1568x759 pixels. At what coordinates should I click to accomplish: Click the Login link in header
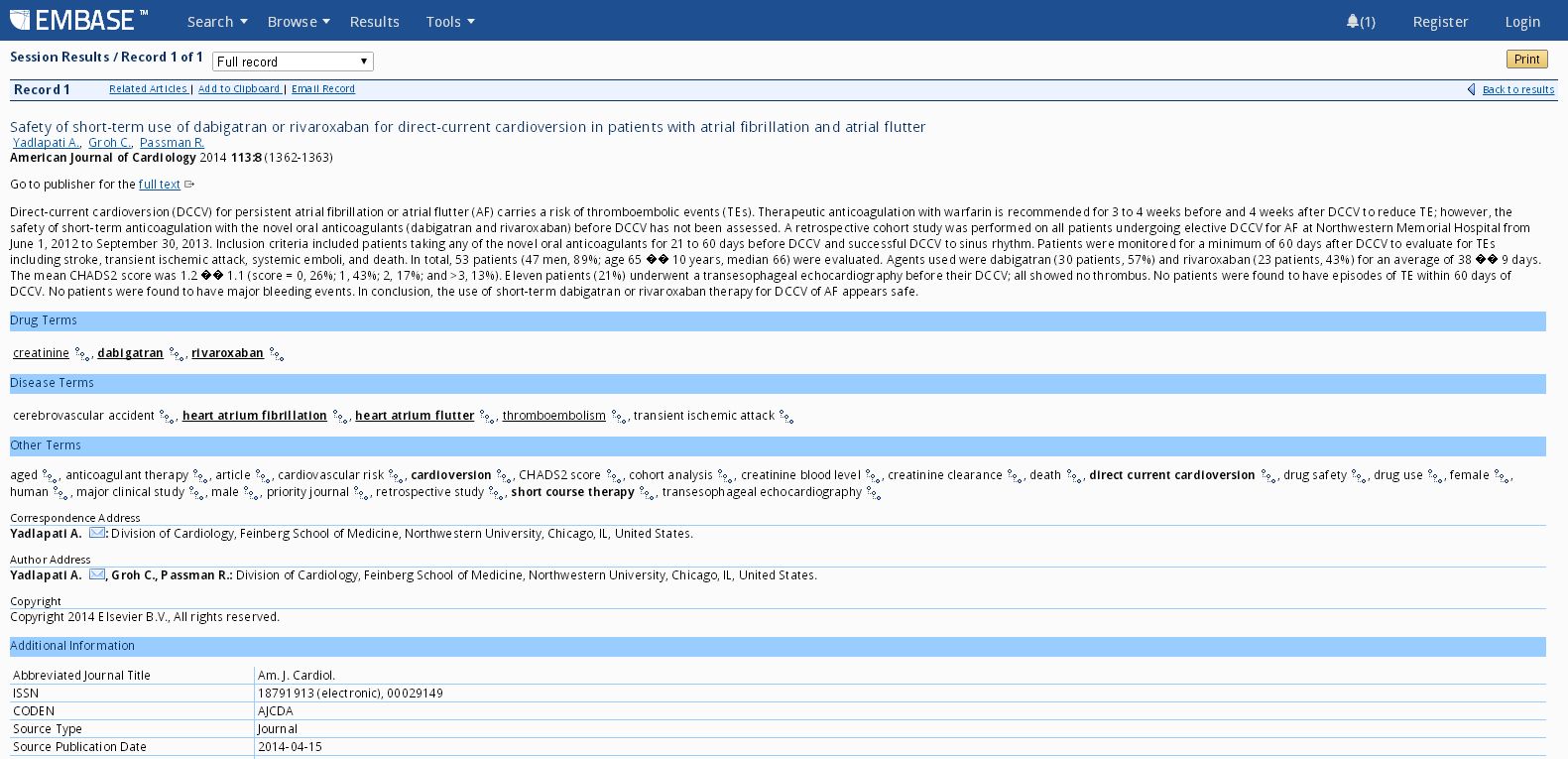pyautogui.click(x=1521, y=22)
